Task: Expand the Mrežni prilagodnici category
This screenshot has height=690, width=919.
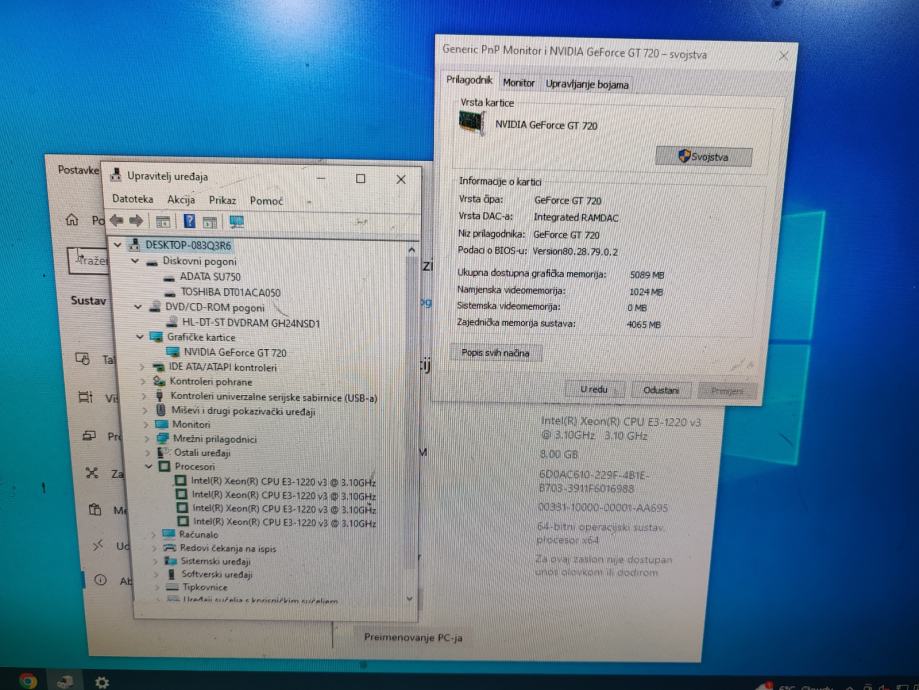Action: [147, 439]
